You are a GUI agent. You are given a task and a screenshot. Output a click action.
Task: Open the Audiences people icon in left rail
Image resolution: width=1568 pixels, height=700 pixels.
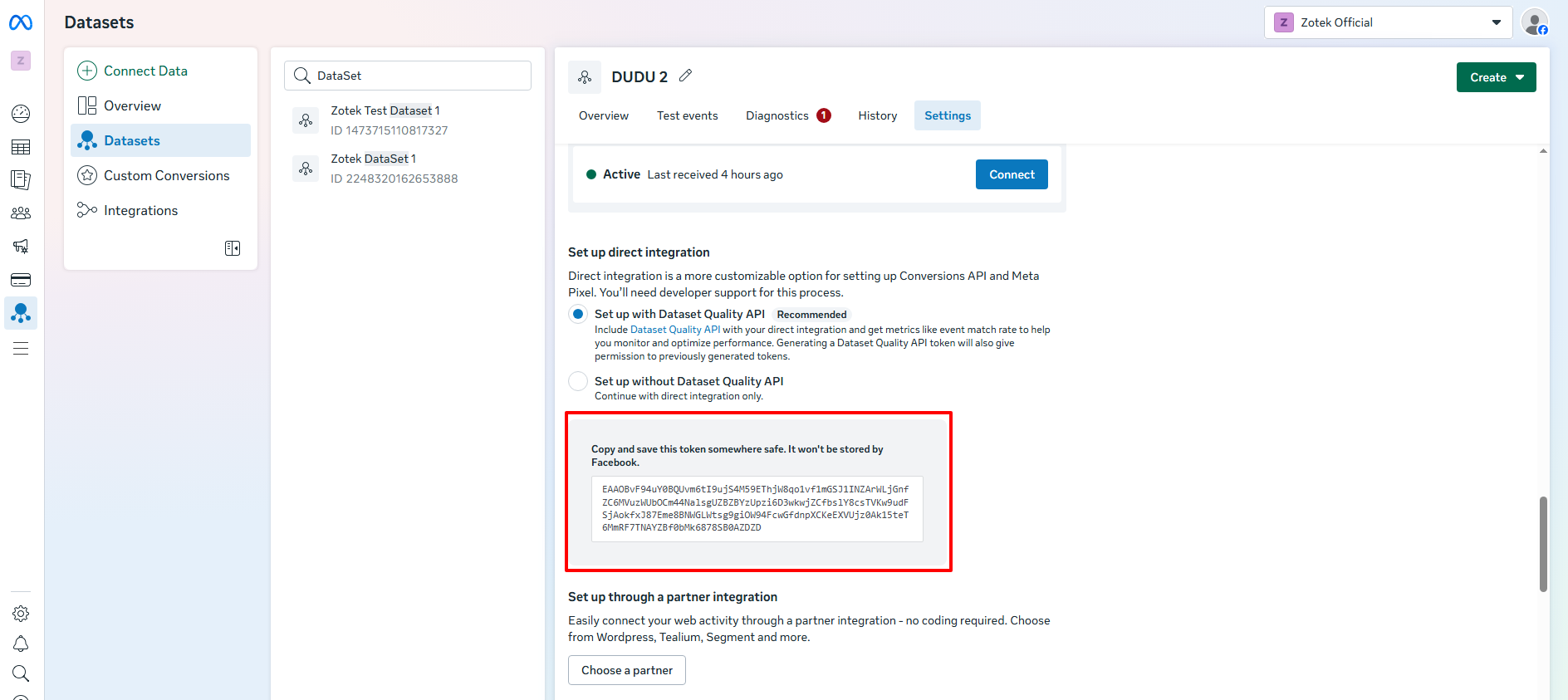[x=21, y=213]
